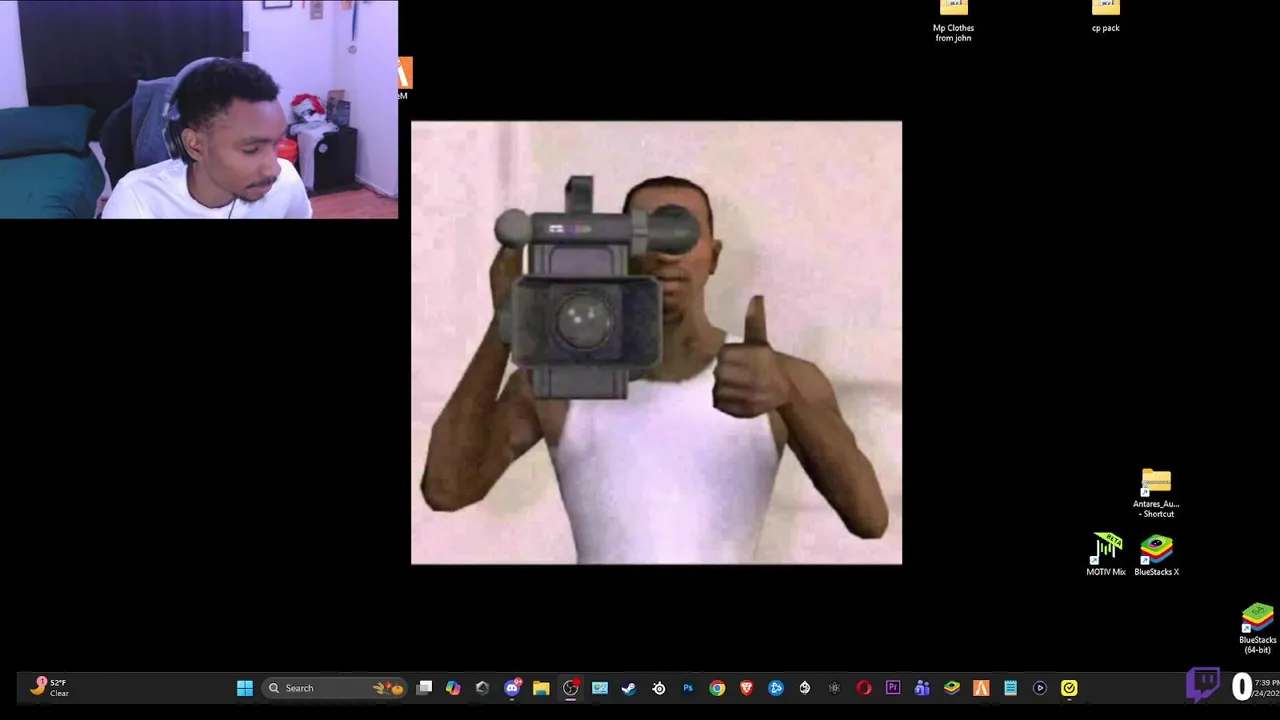Open the Windows Start menu
Image resolution: width=1280 pixels, height=720 pixels.
click(x=245, y=688)
